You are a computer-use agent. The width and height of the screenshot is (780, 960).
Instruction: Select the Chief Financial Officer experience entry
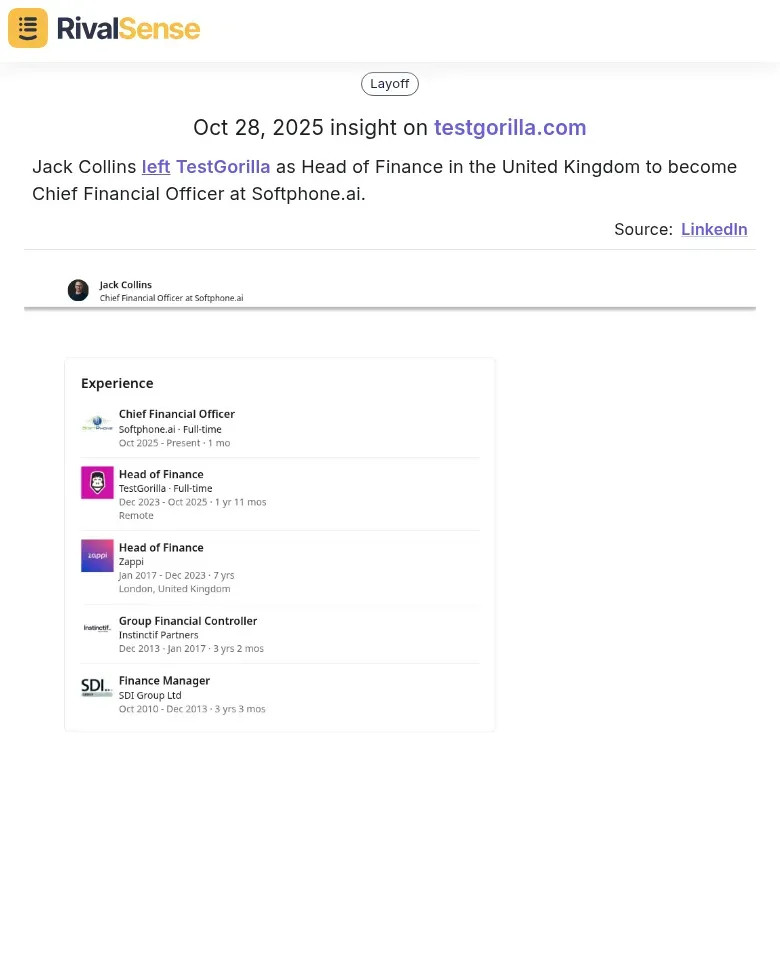(x=177, y=414)
